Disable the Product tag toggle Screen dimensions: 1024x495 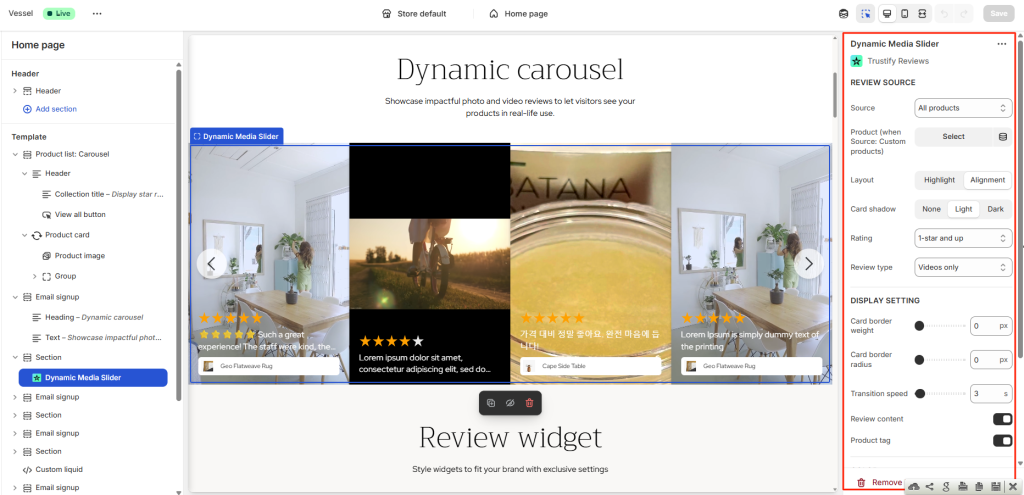1001,441
